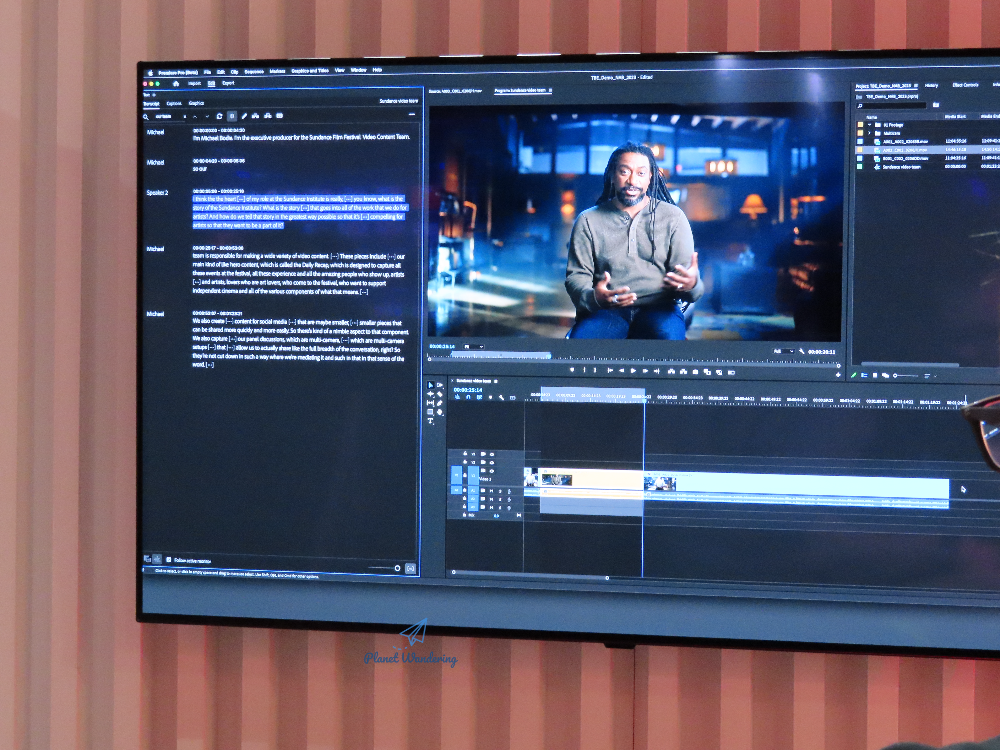The width and height of the screenshot is (1000, 750).
Task: Open the File menu
Action: [x=207, y=72]
